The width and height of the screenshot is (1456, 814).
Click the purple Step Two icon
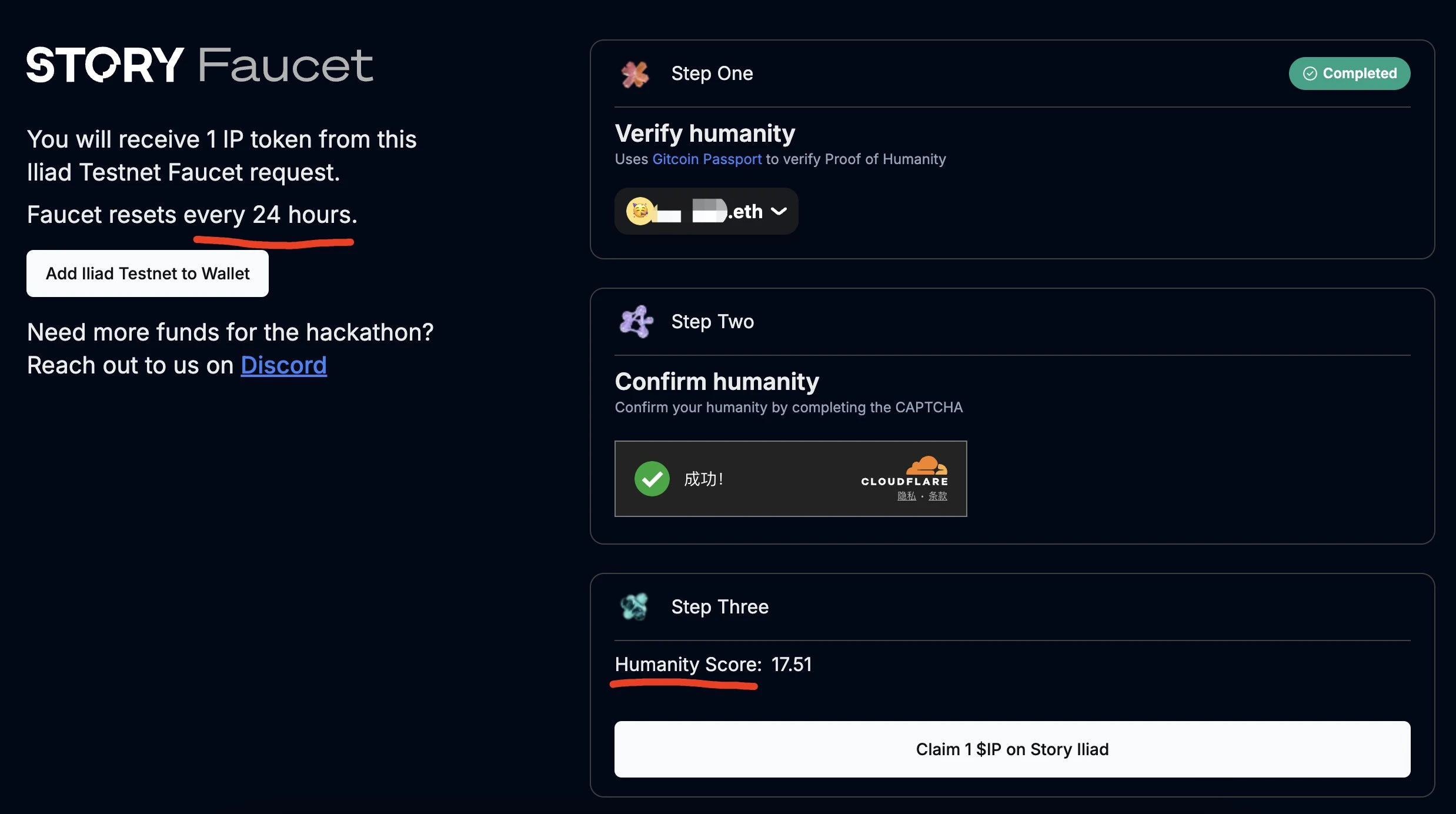[636, 322]
